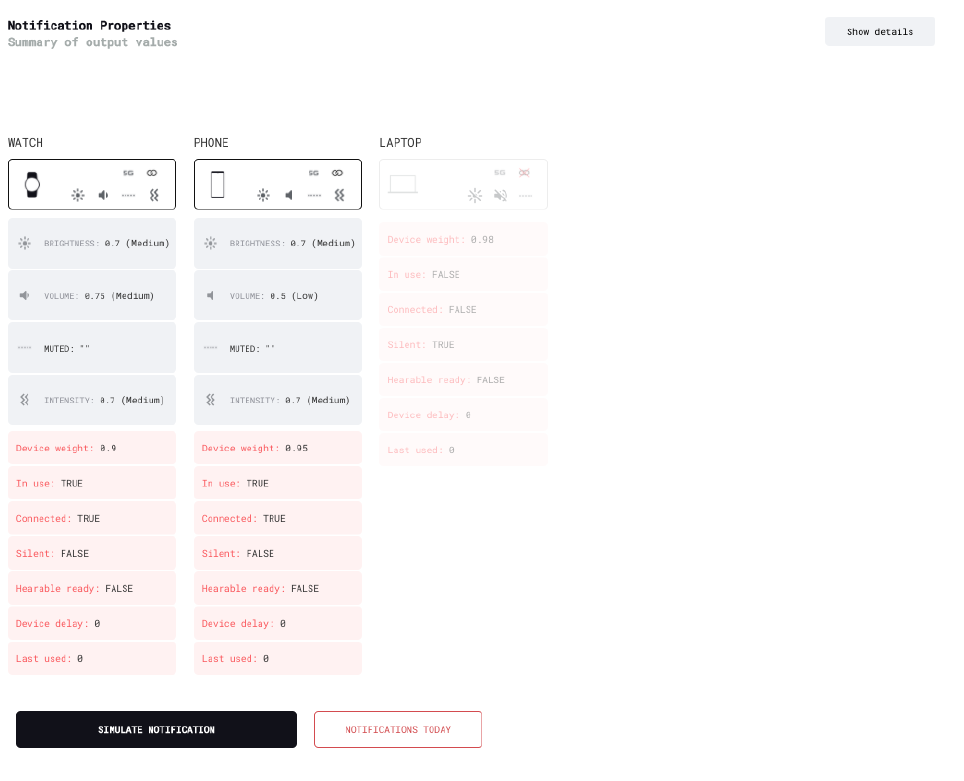
Task: Click Watch "Device delay: 0" row
Action: [x=92, y=624]
